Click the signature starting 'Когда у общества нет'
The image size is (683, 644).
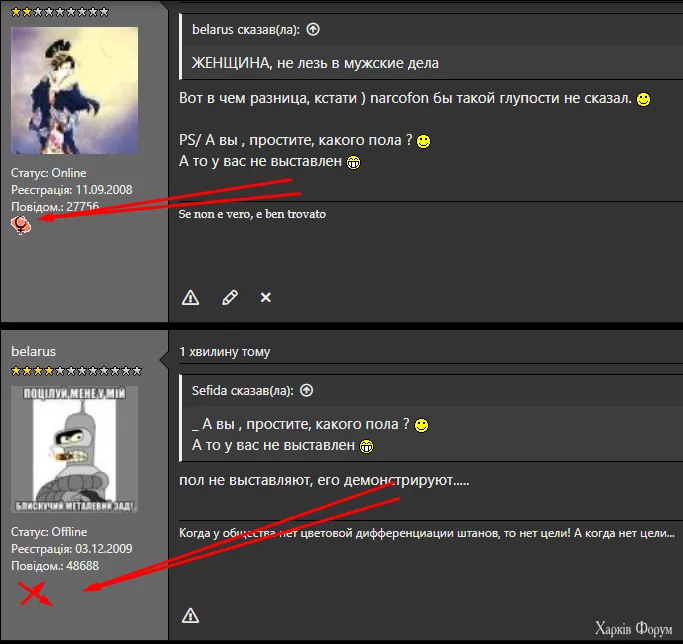[x=427, y=533]
